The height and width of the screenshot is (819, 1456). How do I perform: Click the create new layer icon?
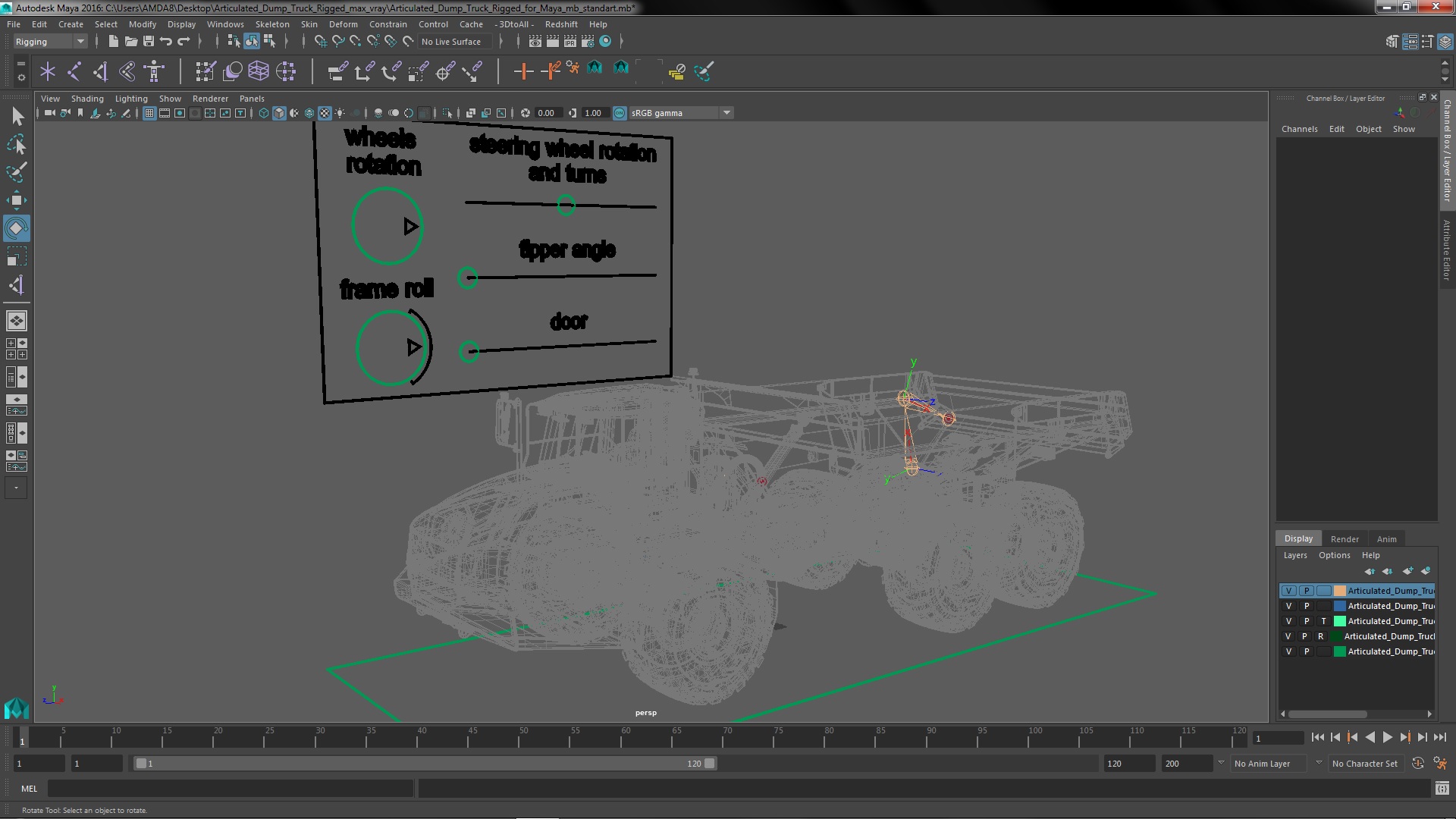coord(1407,571)
